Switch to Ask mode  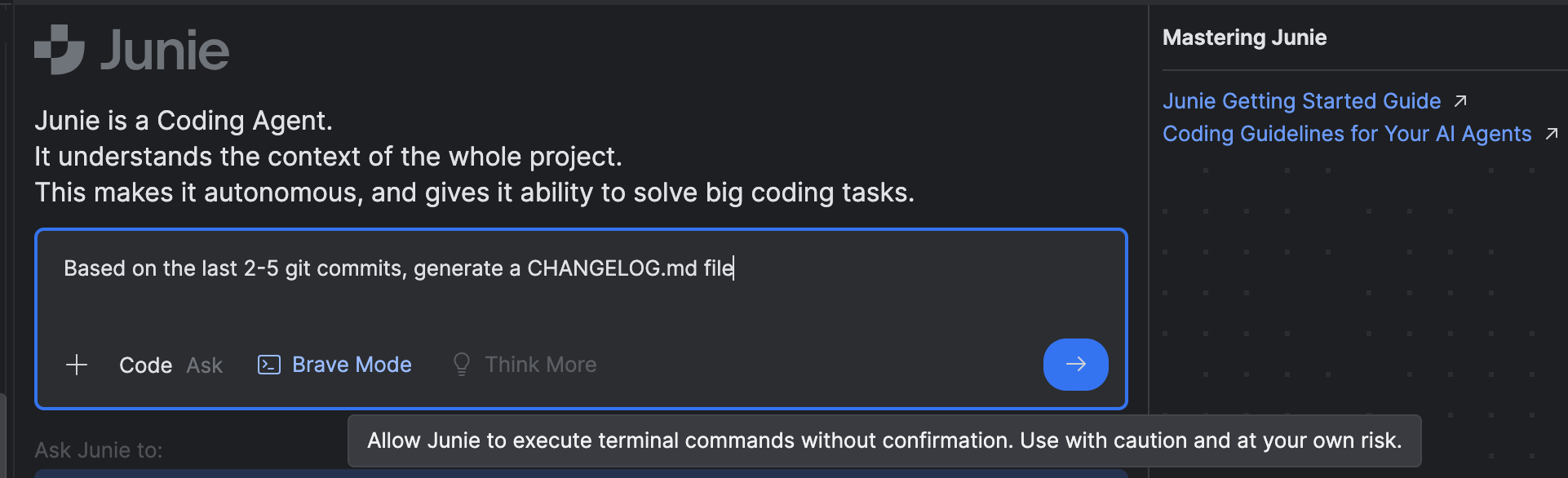204,365
